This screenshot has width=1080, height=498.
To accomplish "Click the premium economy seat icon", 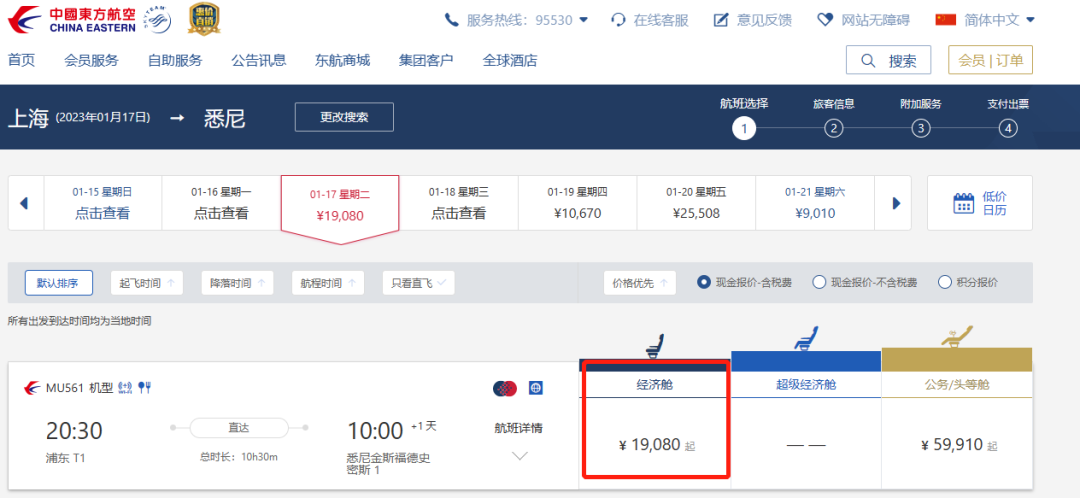I will 806,338.
